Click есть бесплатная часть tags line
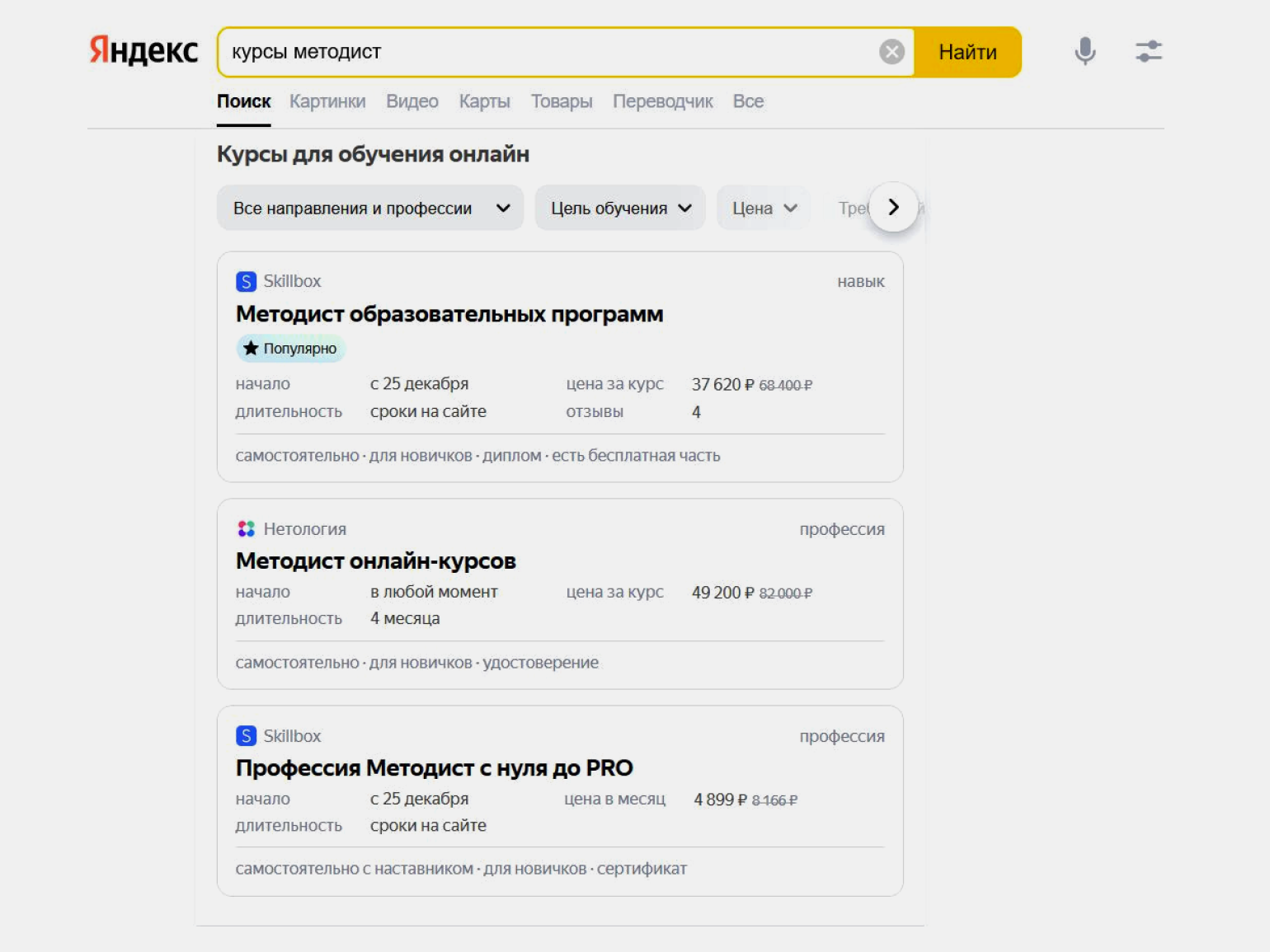1270x952 pixels. pyautogui.click(x=477, y=456)
